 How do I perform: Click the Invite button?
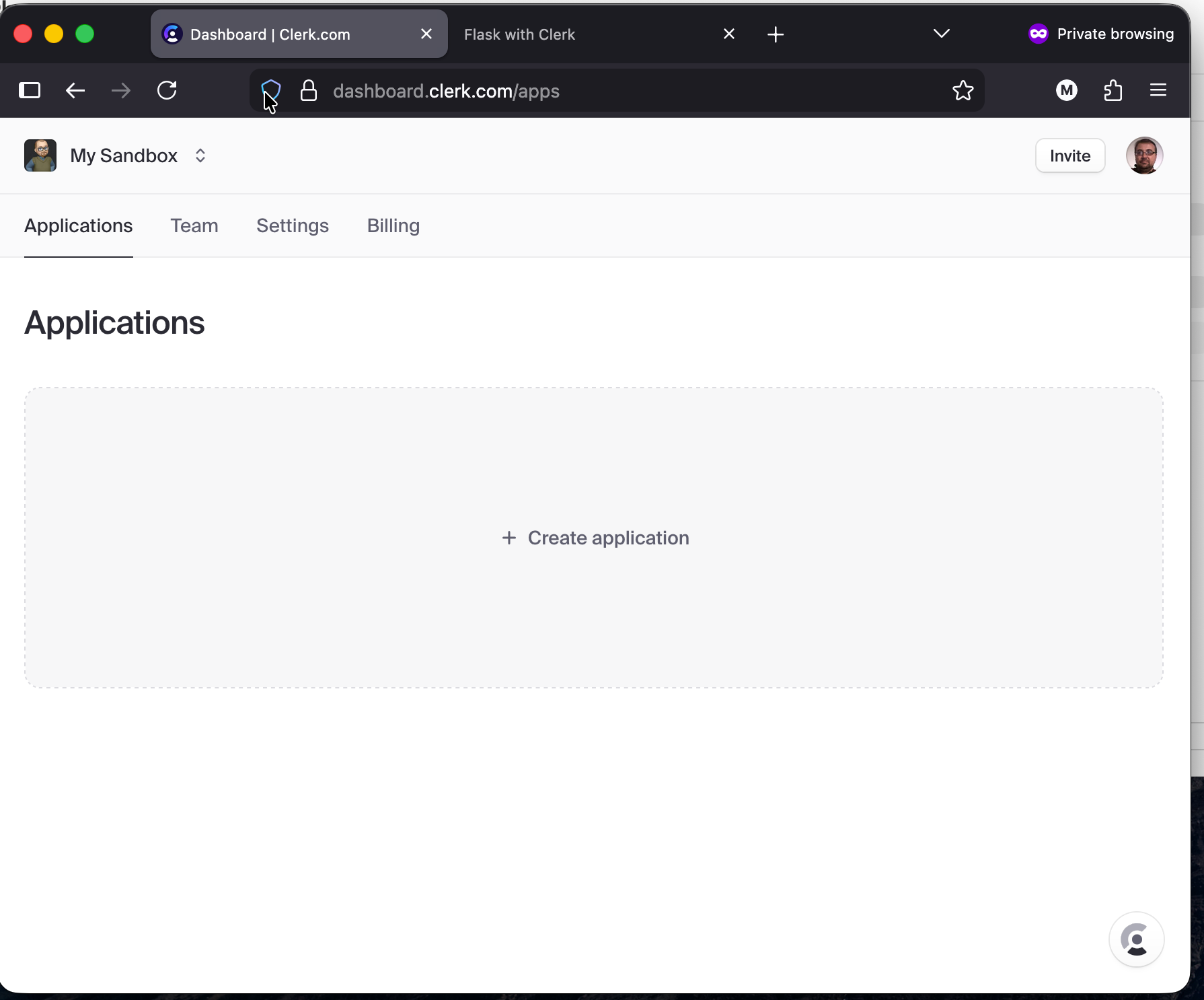[1069, 155]
